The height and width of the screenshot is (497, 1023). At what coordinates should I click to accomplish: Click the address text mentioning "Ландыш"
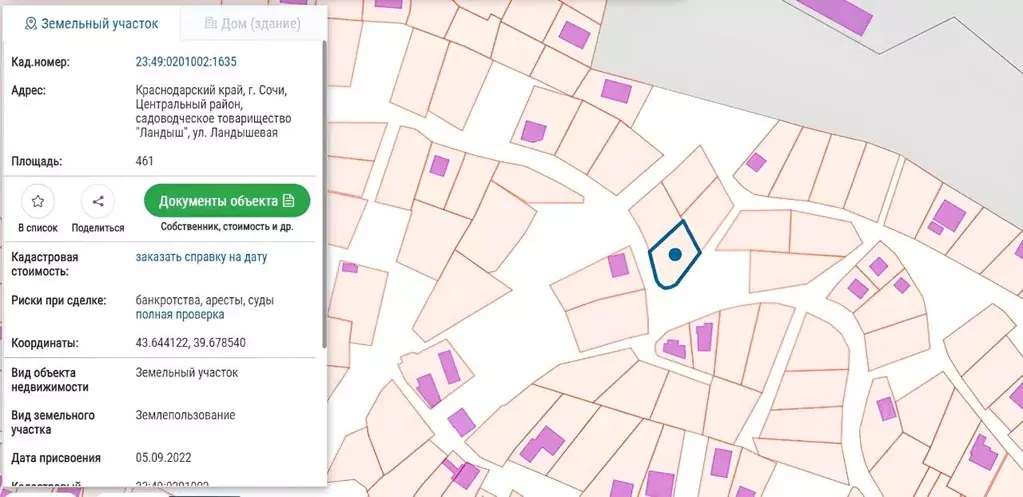(x=213, y=111)
